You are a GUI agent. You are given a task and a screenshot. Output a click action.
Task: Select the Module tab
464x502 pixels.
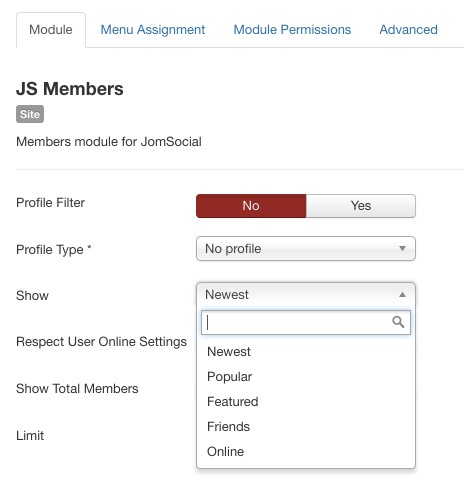tap(51, 30)
